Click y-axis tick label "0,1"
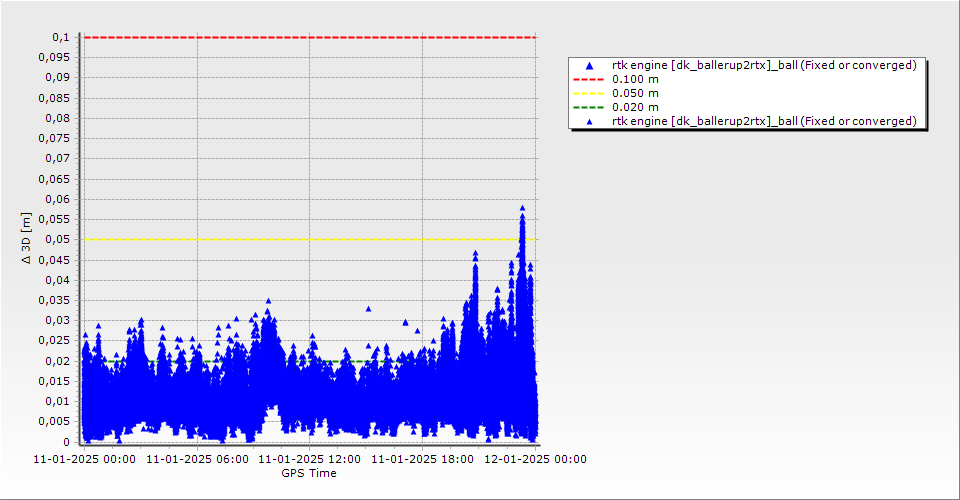The height and width of the screenshot is (500, 960). 61,37
